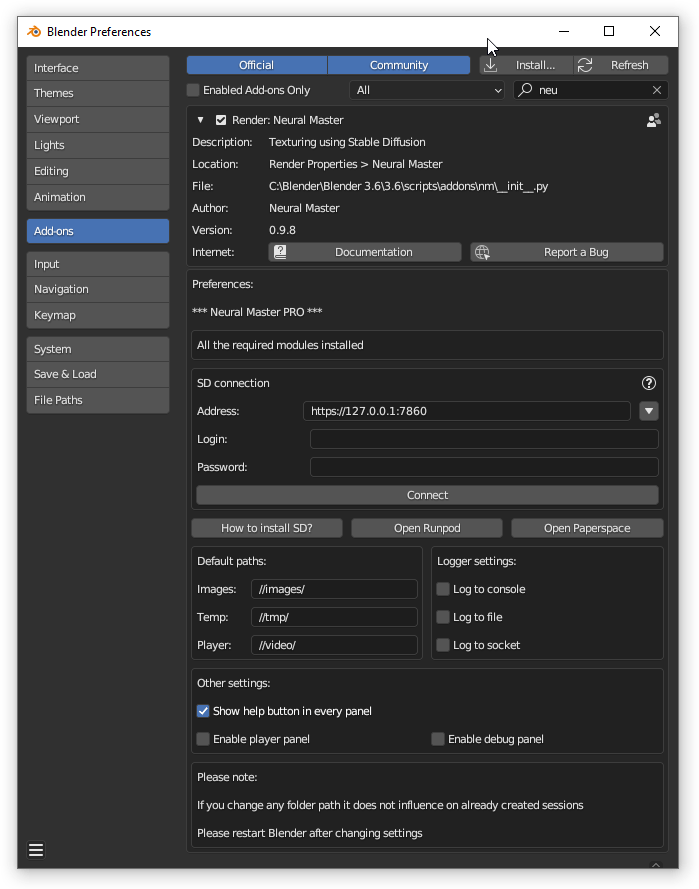
Task: Uncheck Show help button in every panel
Action: click(x=203, y=711)
